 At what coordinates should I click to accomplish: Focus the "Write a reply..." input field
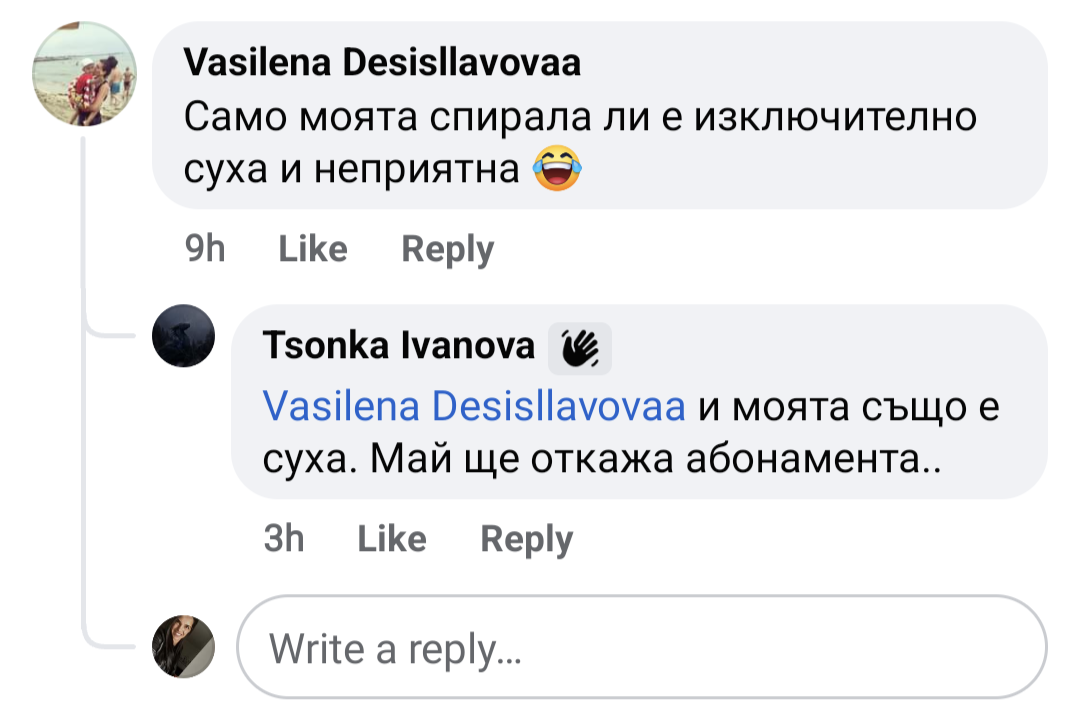640,648
